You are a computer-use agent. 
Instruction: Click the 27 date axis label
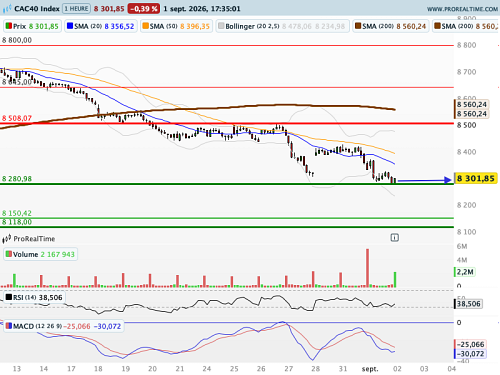(x=289, y=369)
